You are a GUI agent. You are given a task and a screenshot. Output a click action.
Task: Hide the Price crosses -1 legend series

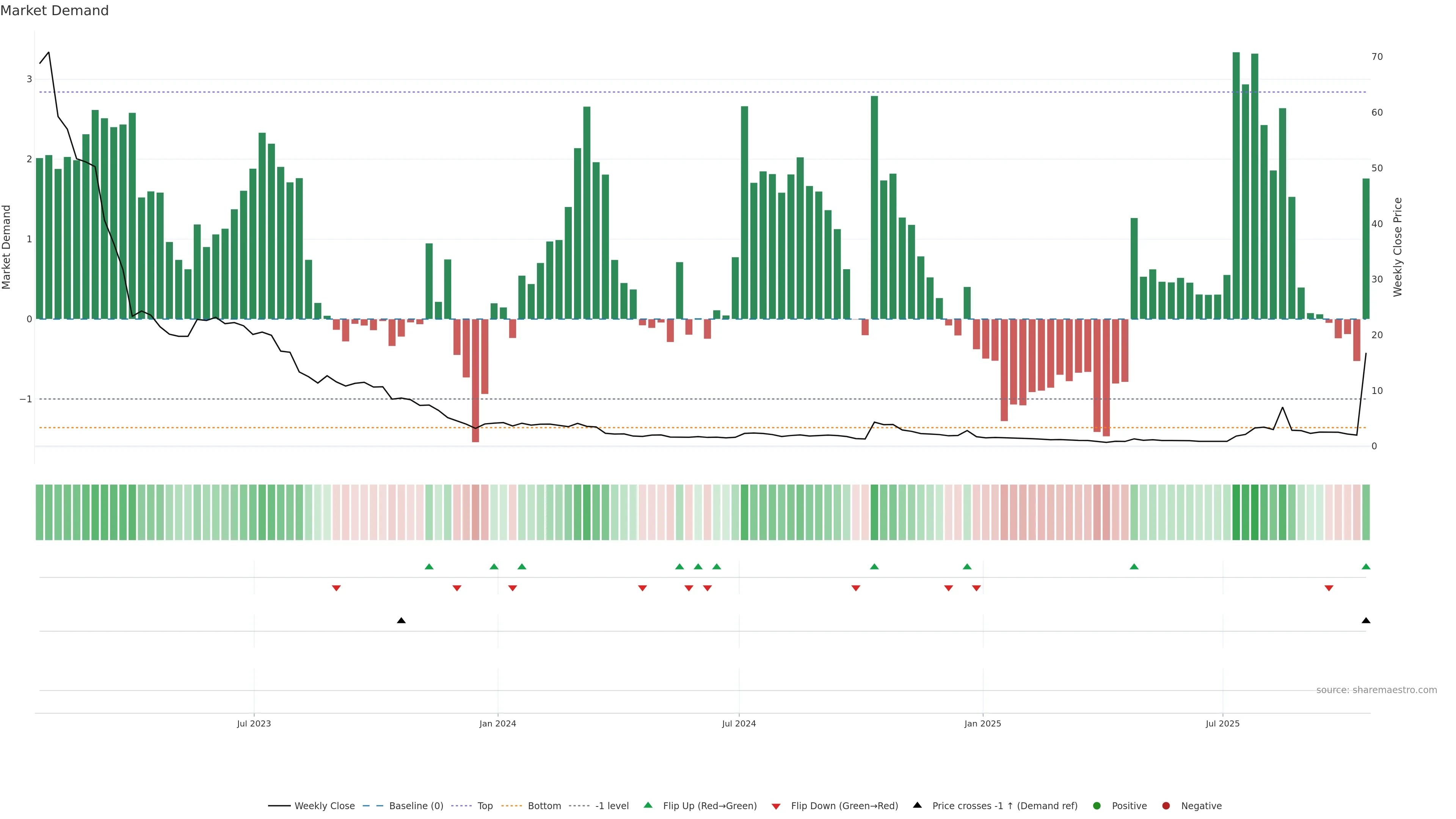pos(1004,806)
